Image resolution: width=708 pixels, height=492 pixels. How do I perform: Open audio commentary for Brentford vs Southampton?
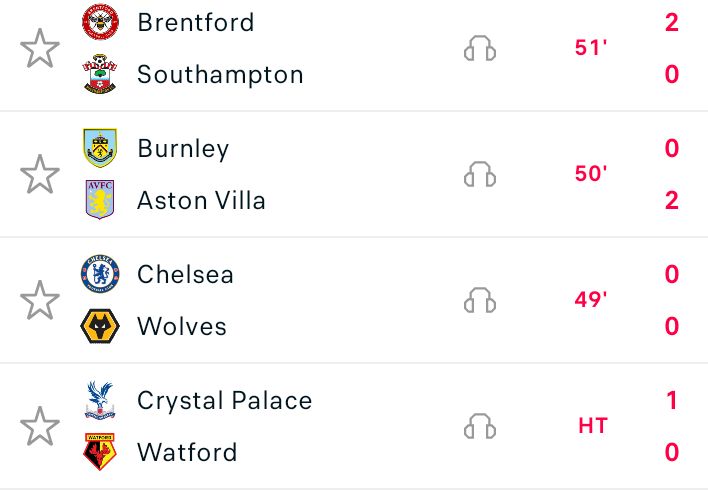(x=480, y=48)
